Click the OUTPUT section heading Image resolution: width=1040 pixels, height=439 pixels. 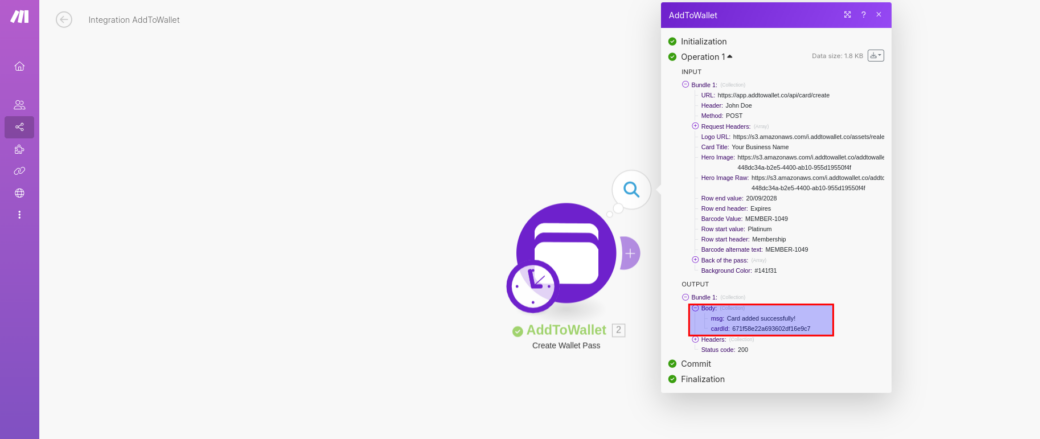click(x=695, y=284)
